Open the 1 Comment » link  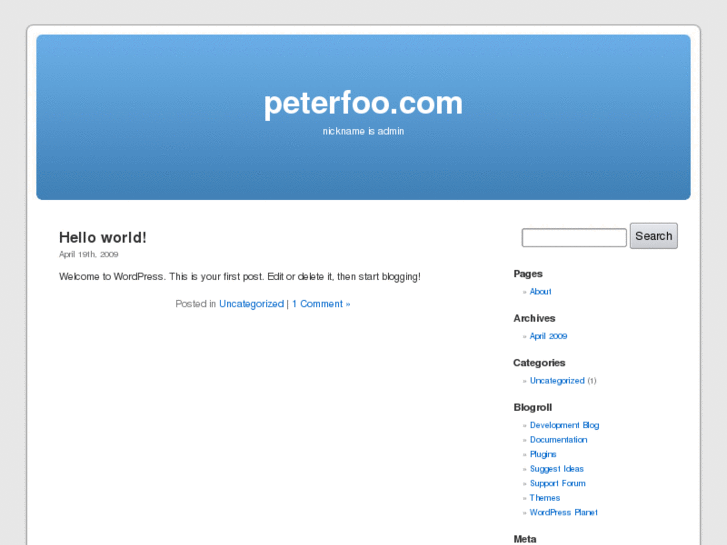[x=321, y=304]
